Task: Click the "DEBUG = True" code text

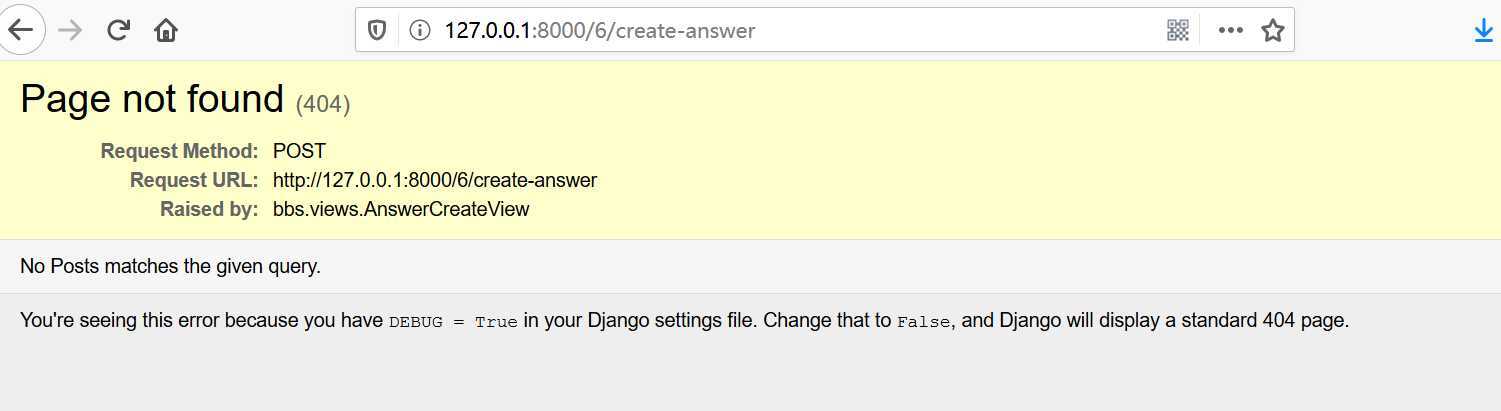Action: [453, 323]
